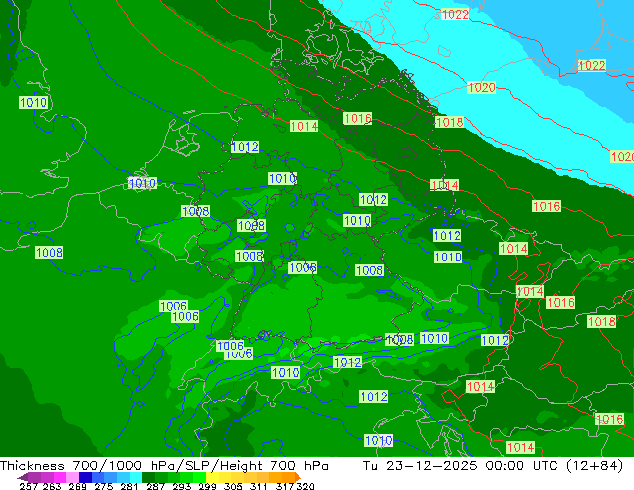Click the date text 'Tu 23-12-2025 00:00 UTC (12+84)'
The height and width of the screenshot is (490, 634).
[x=493, y=465]
